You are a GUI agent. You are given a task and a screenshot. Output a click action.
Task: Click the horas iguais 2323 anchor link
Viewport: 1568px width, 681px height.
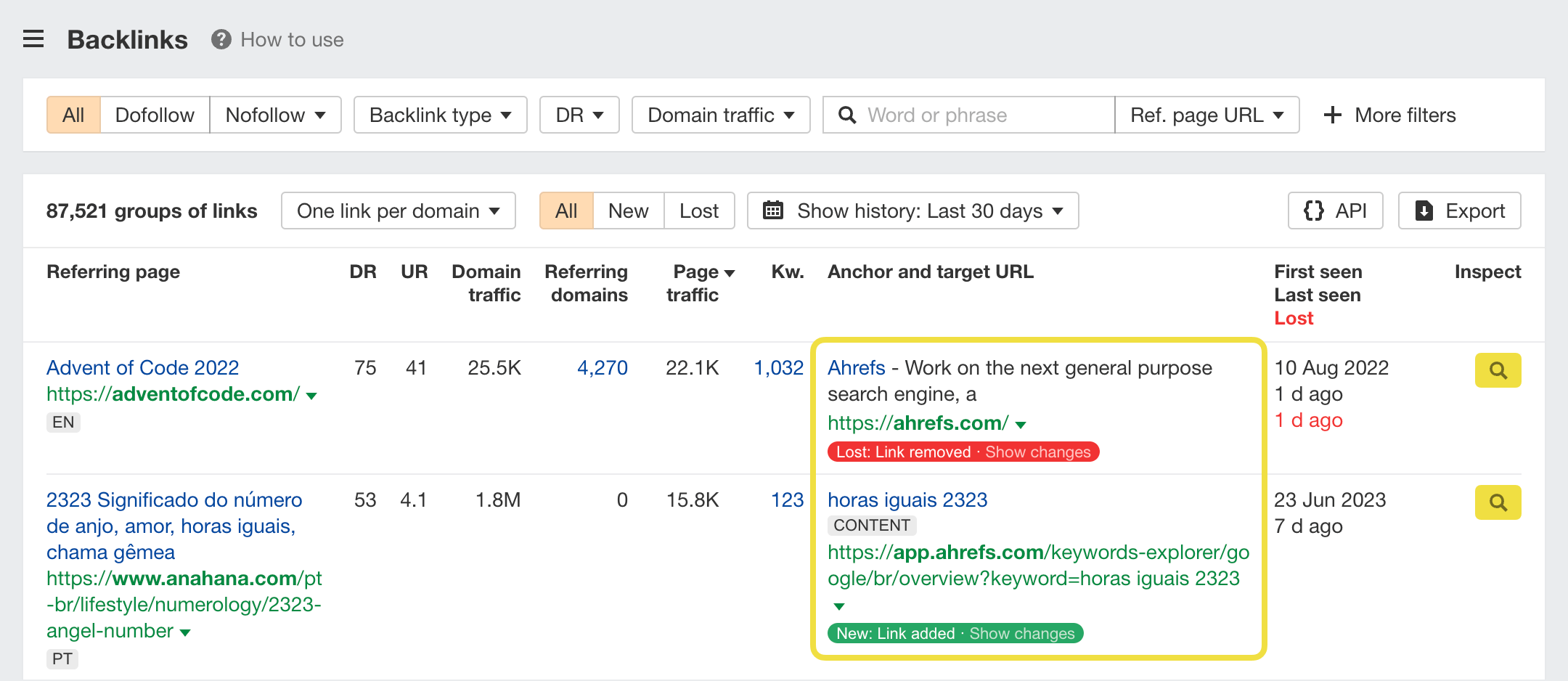click(907, 499)
